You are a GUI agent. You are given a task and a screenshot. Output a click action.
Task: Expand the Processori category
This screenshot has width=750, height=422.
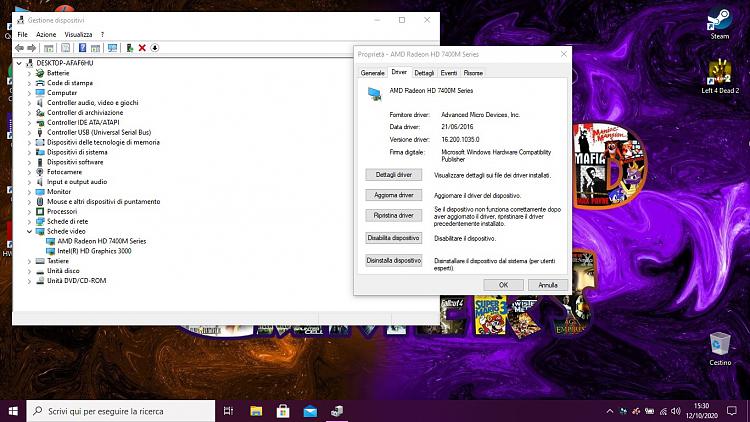pos(29,211)
